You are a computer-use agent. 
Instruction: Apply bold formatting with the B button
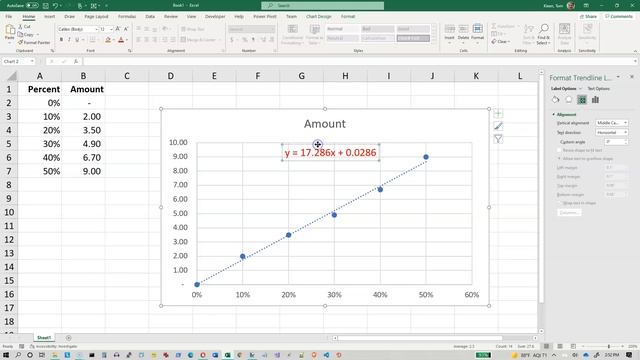pyautogui.click(x=61, y=40)
